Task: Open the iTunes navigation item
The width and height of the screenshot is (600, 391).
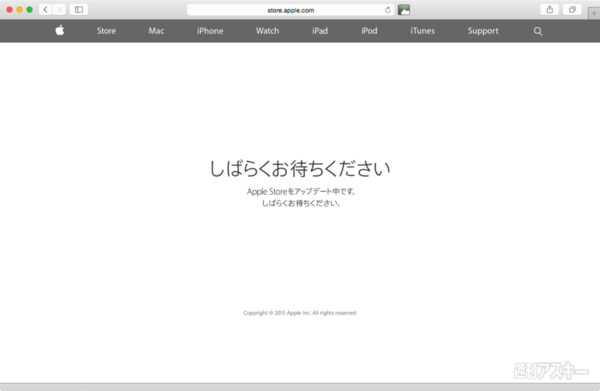Action: pos(422,31)
